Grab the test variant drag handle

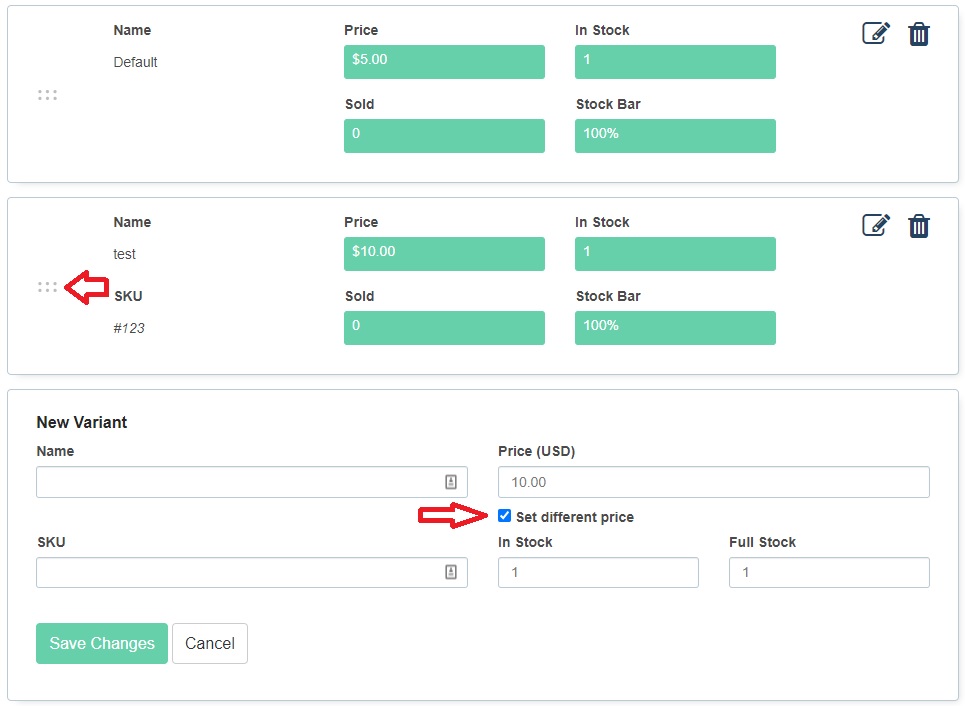pyautogui.click(x=47, y=287)
